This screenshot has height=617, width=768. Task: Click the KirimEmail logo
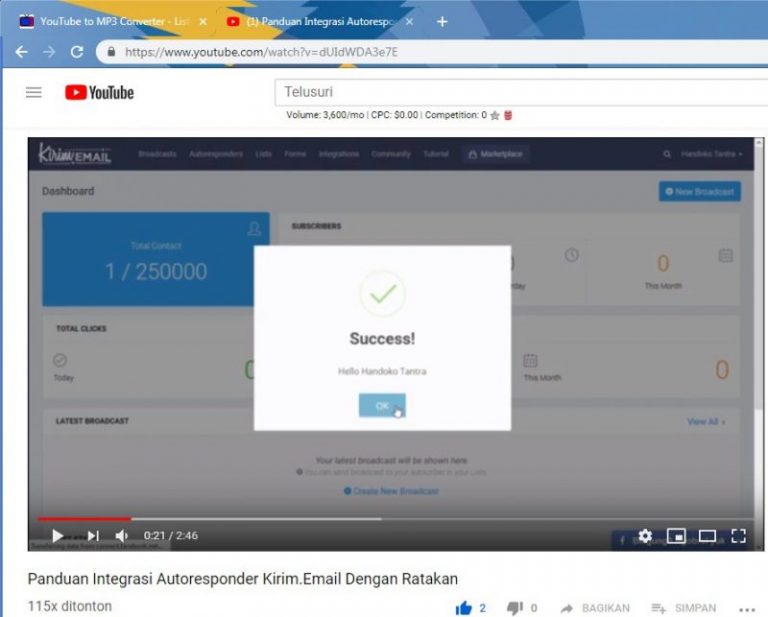(75, 154)
